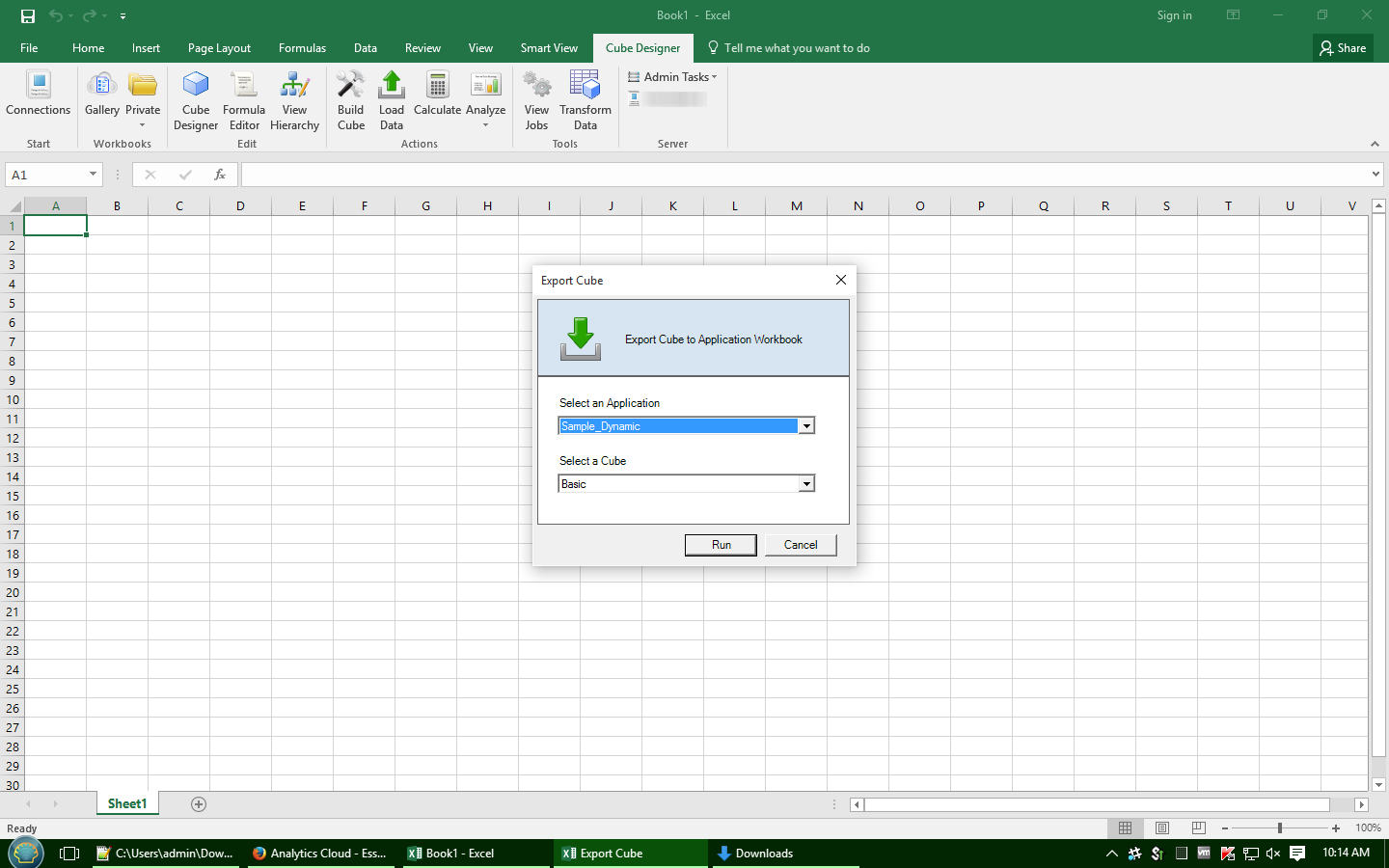The width and height of the screenshot is (1389, 868).
Task: Open the Formula Editor
Action: pos(244,101)
